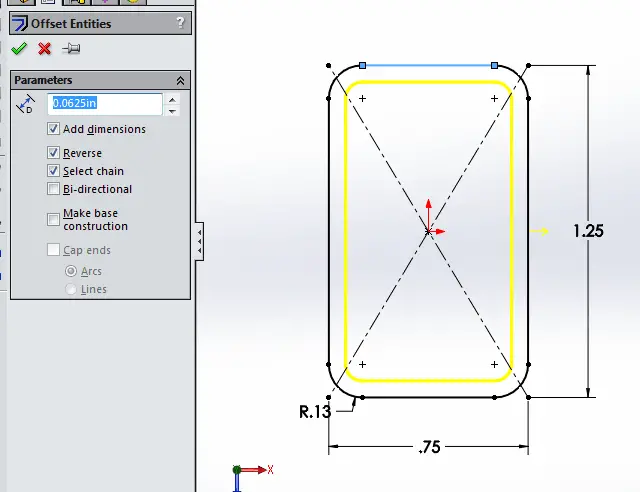Collapse the Parameters section
Image resolution: width=640 pixels, height=492 pixels.
[x=180, y=80]
